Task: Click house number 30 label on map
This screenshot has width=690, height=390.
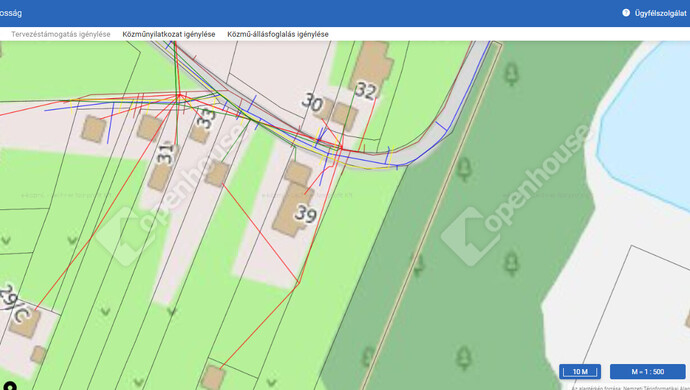Action: (x=312, y=103)
